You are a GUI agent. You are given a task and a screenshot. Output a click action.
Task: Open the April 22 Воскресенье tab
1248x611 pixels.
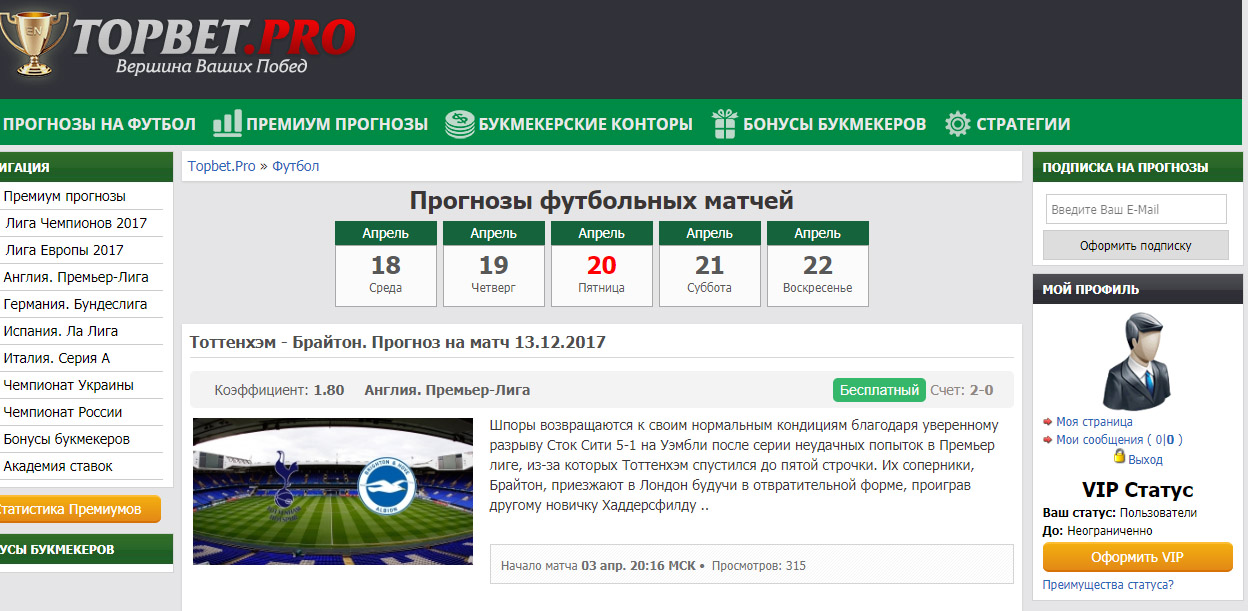point(817,263)
